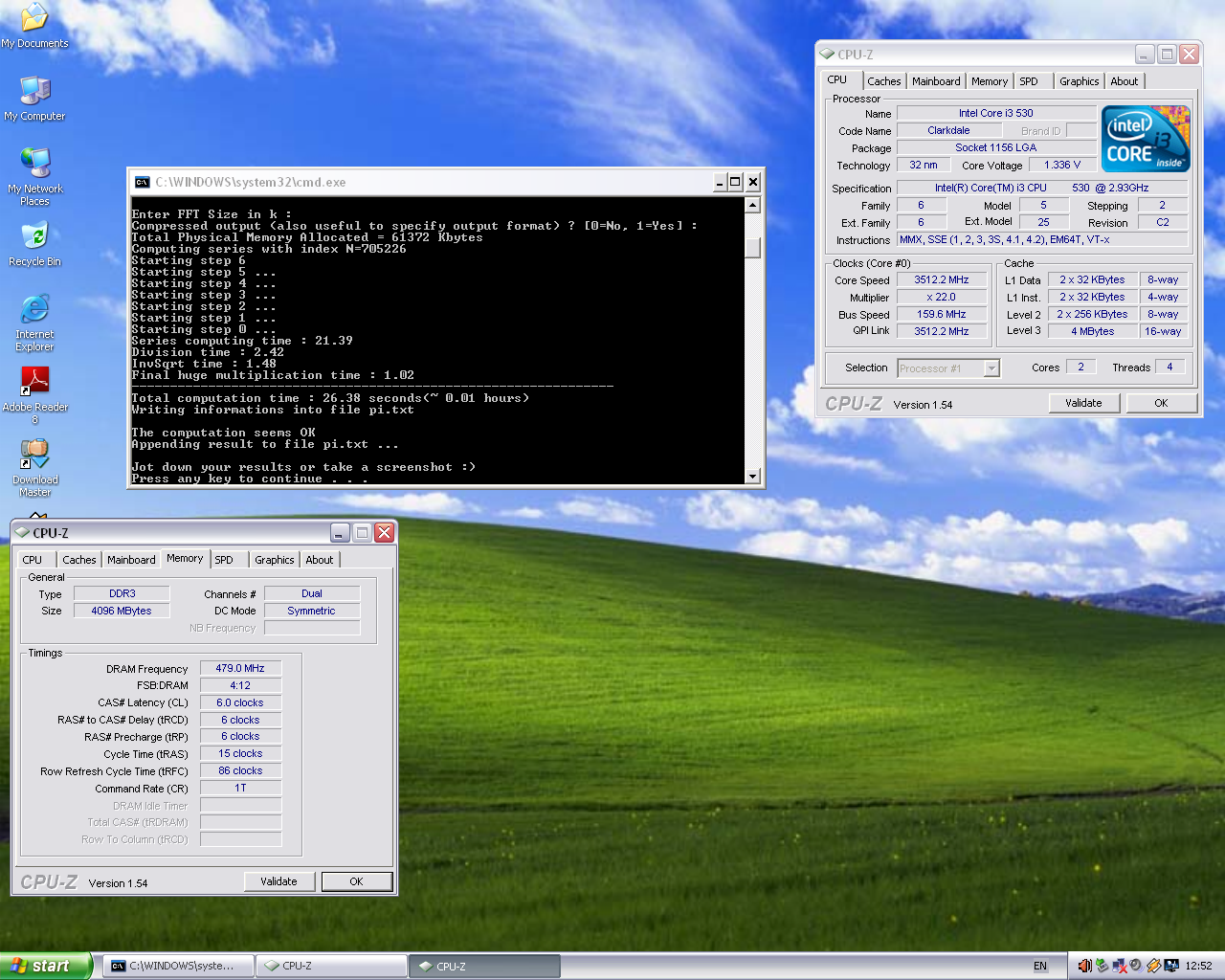Open Mainboard tab in memory CPU-Z window
This screenshot has width=1225, height=980.
click(131, 560)
